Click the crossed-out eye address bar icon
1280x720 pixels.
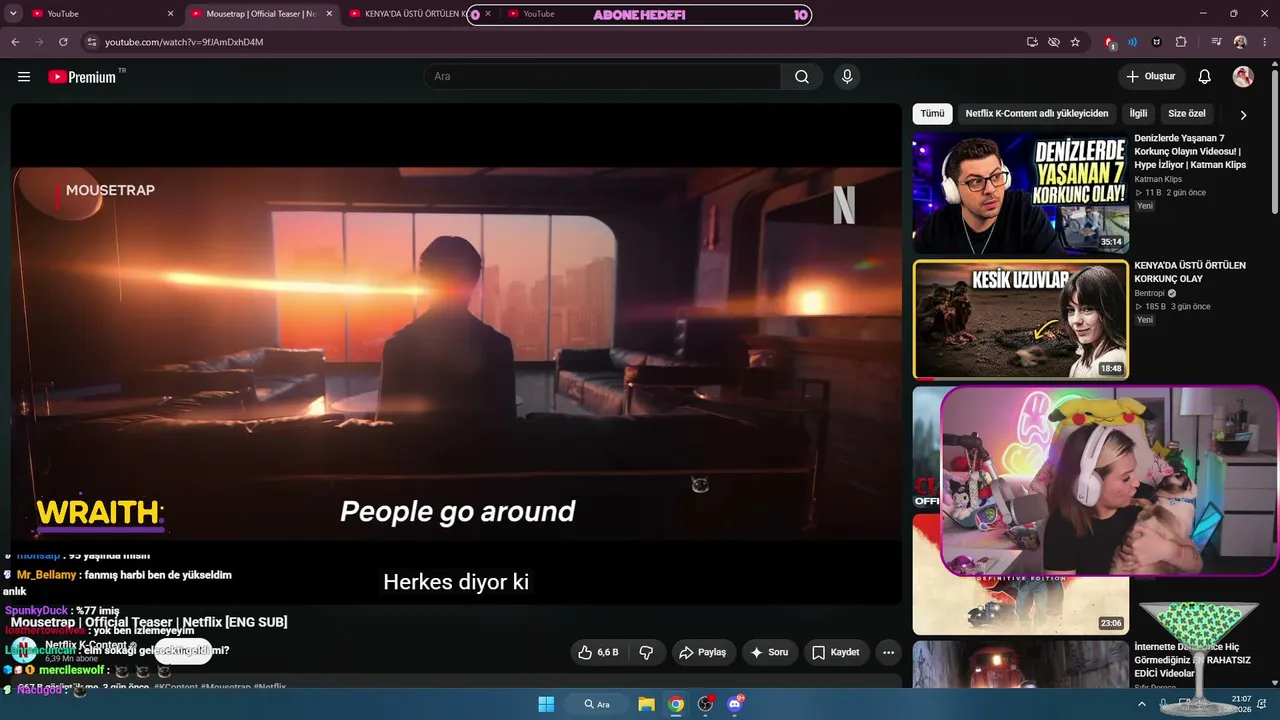1054,42
